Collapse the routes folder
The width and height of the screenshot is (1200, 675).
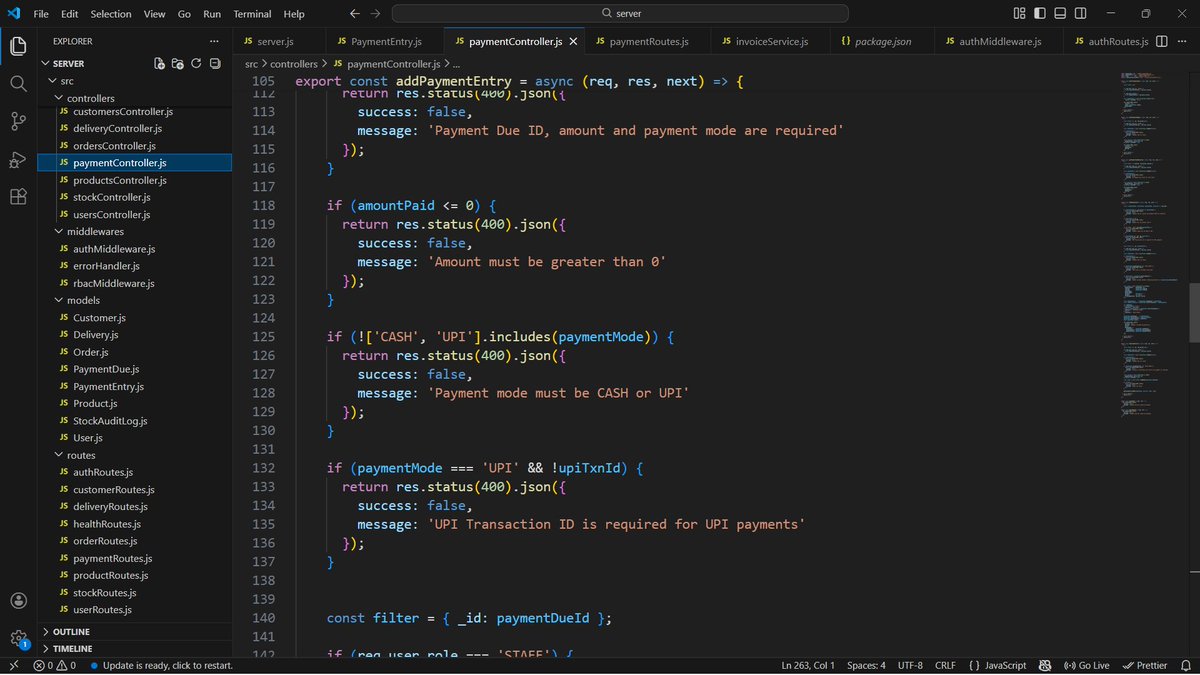[81, 455]
